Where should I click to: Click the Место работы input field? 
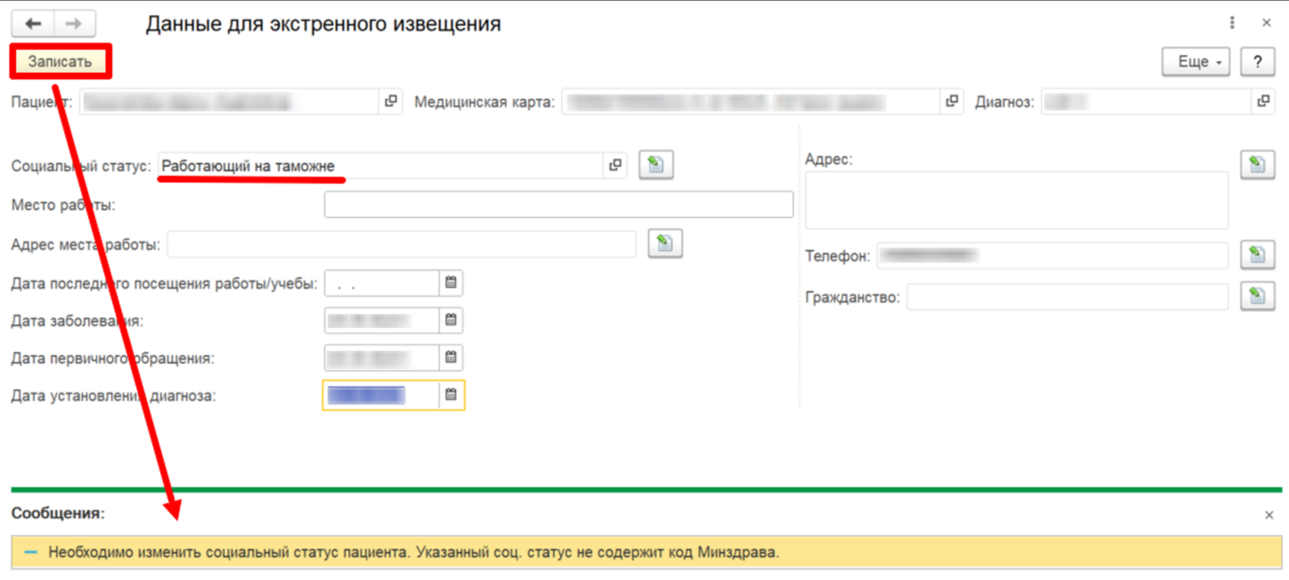point(558,205)
